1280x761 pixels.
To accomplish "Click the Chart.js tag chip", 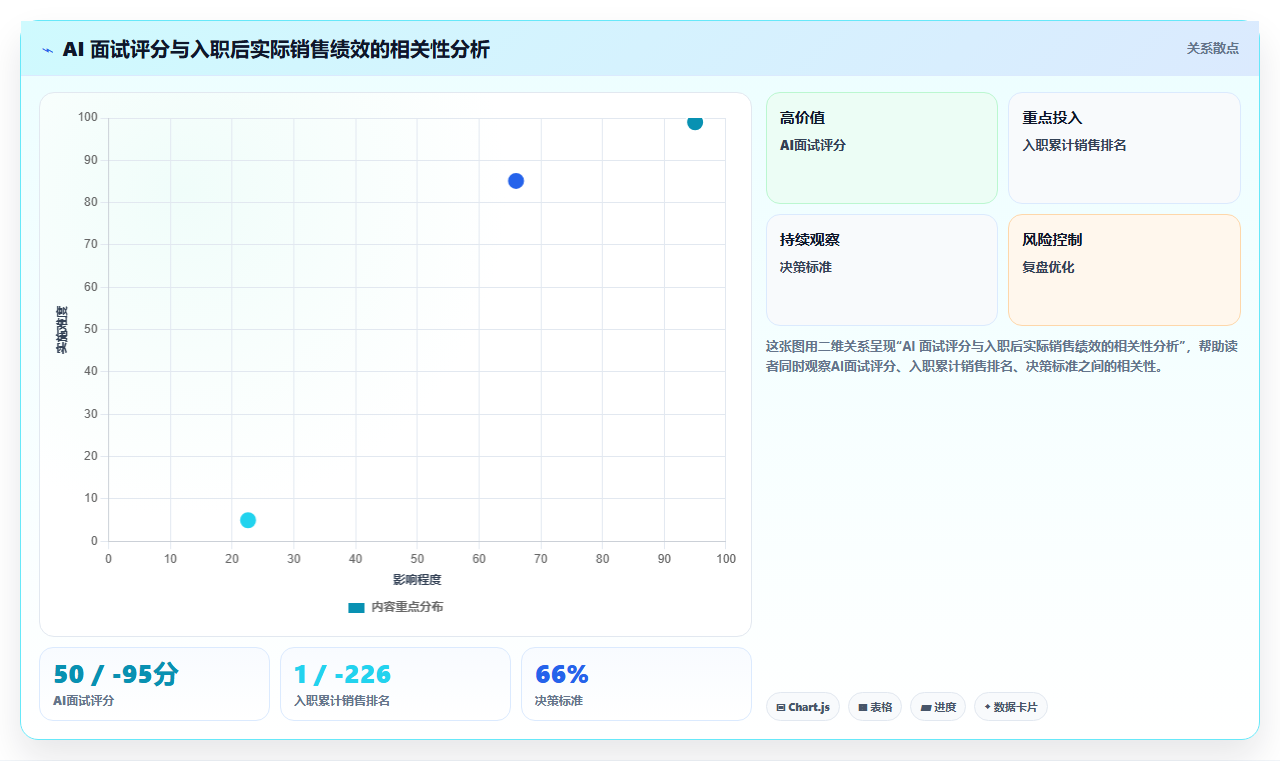I will point(803,707).
